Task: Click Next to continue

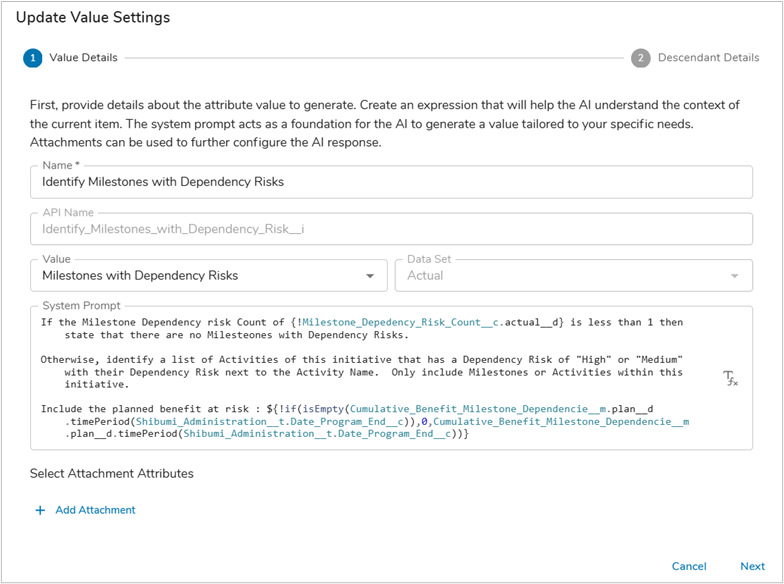Action: [x=752, y=566]
